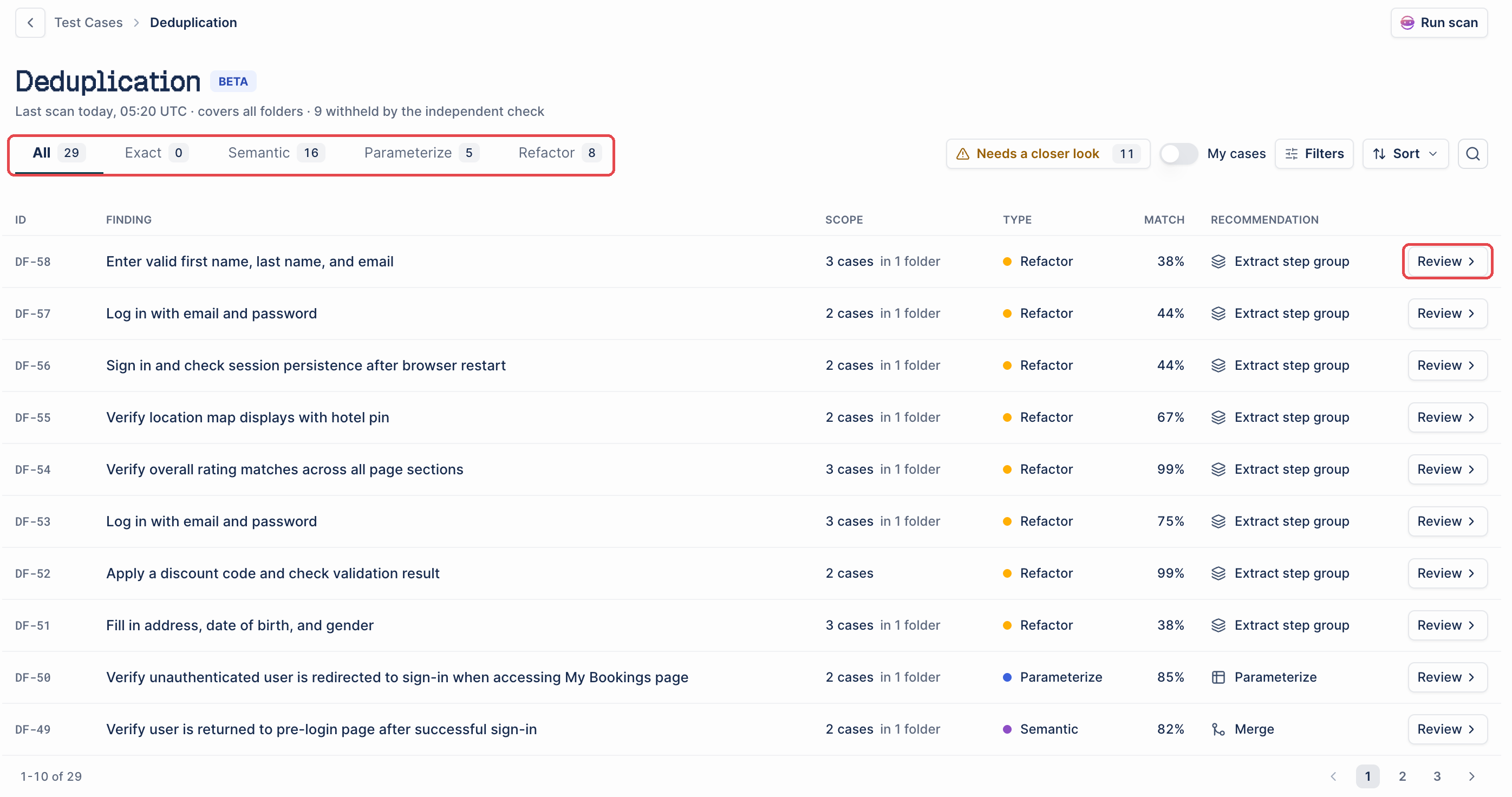Review finding DF-51
This screenshot has height=797, width=1512.
click(1447, 625)
